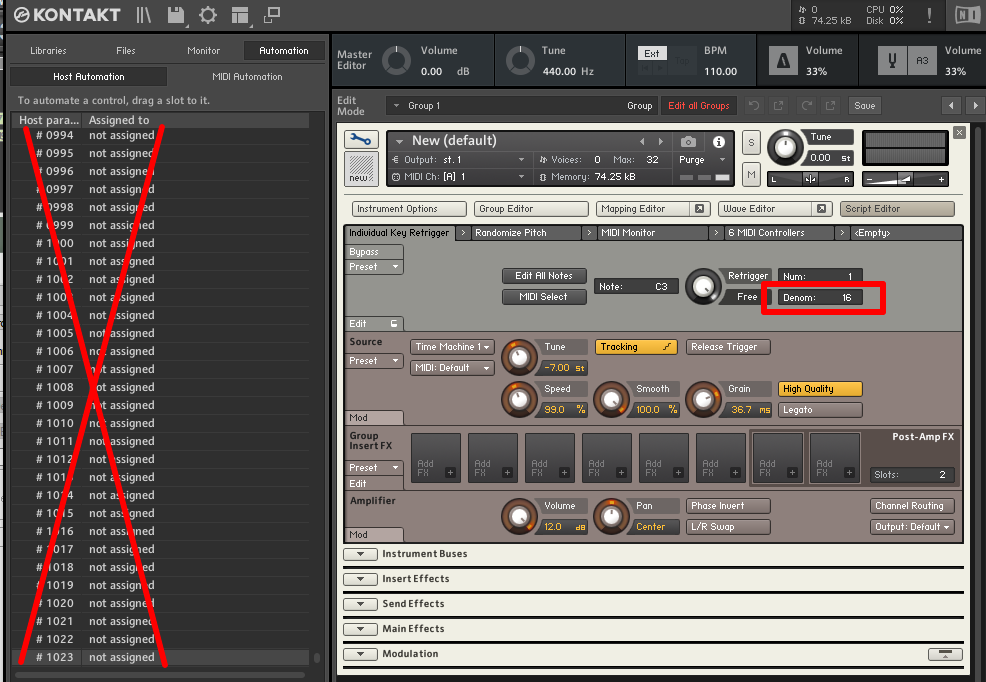Screen dimensions: 986x682
Task: Expand the Instrument Buses section
Action: pyautogui.click(x=360, y=554)
